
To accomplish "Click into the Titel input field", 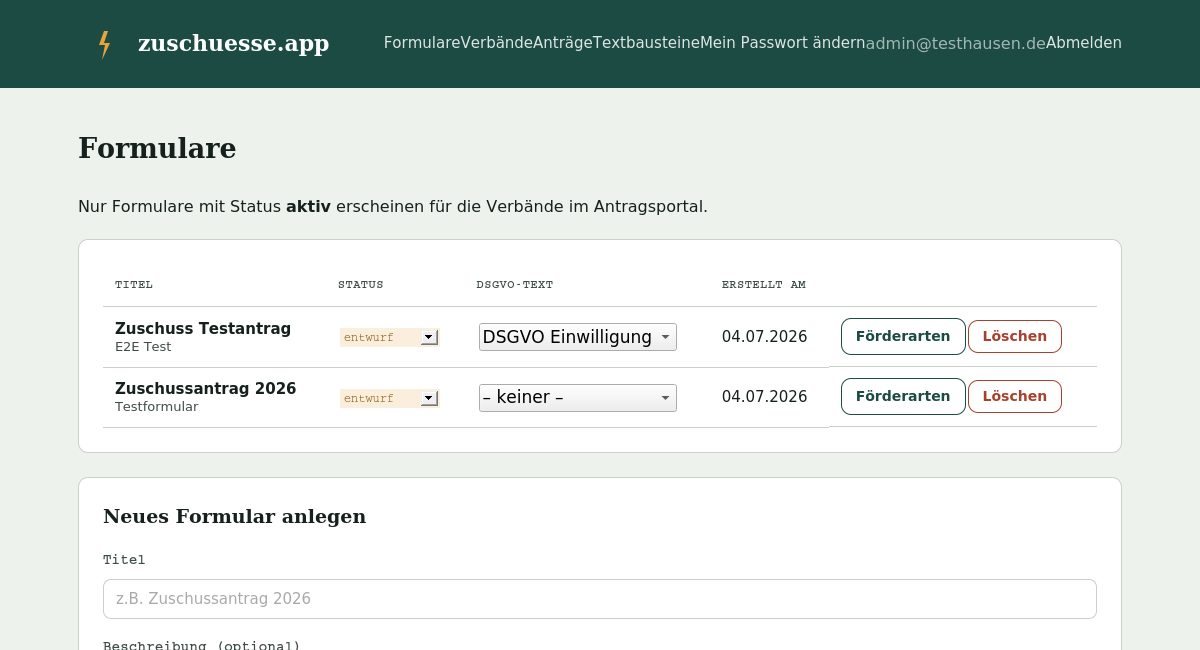I will point(600,599).
